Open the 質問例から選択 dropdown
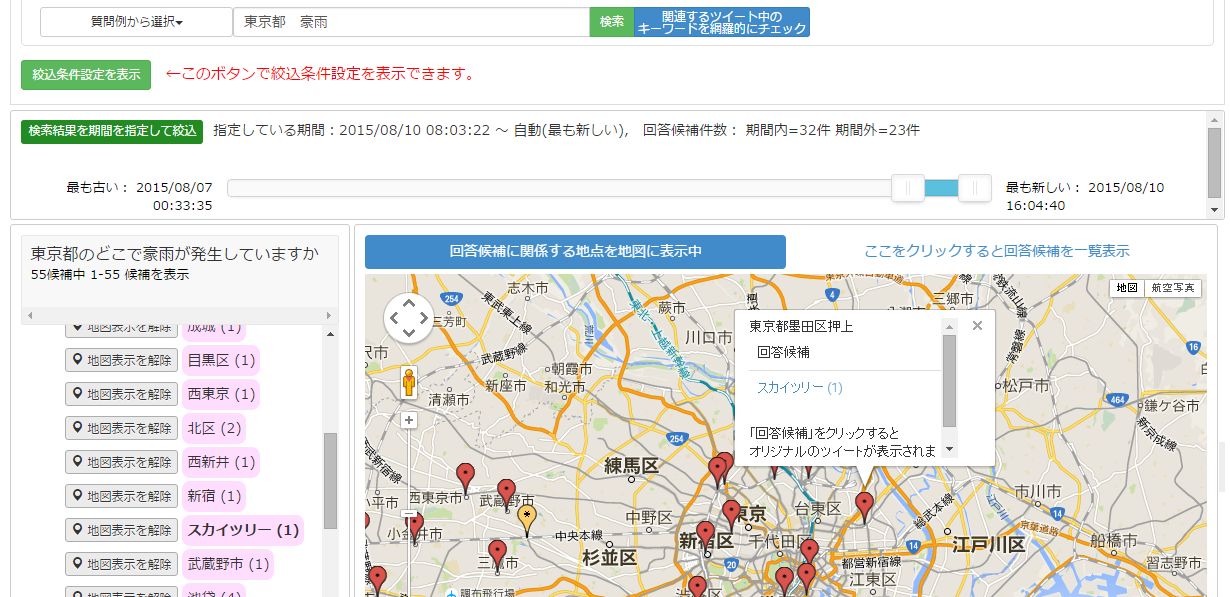Viewport: 1230px width, 597px height. pyautogui.click(x=136, y=22)
